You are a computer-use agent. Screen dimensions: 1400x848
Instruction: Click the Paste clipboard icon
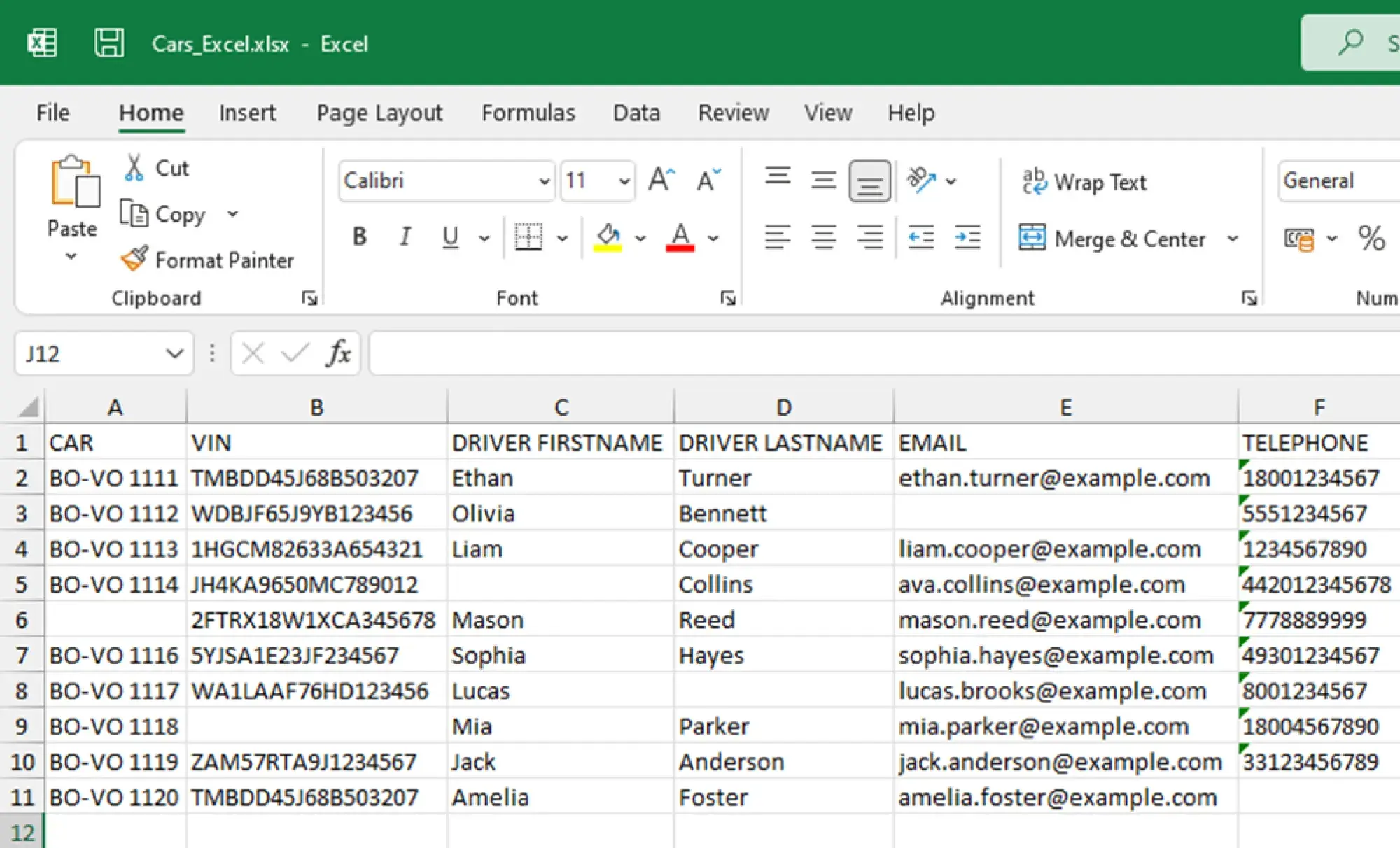75,182
